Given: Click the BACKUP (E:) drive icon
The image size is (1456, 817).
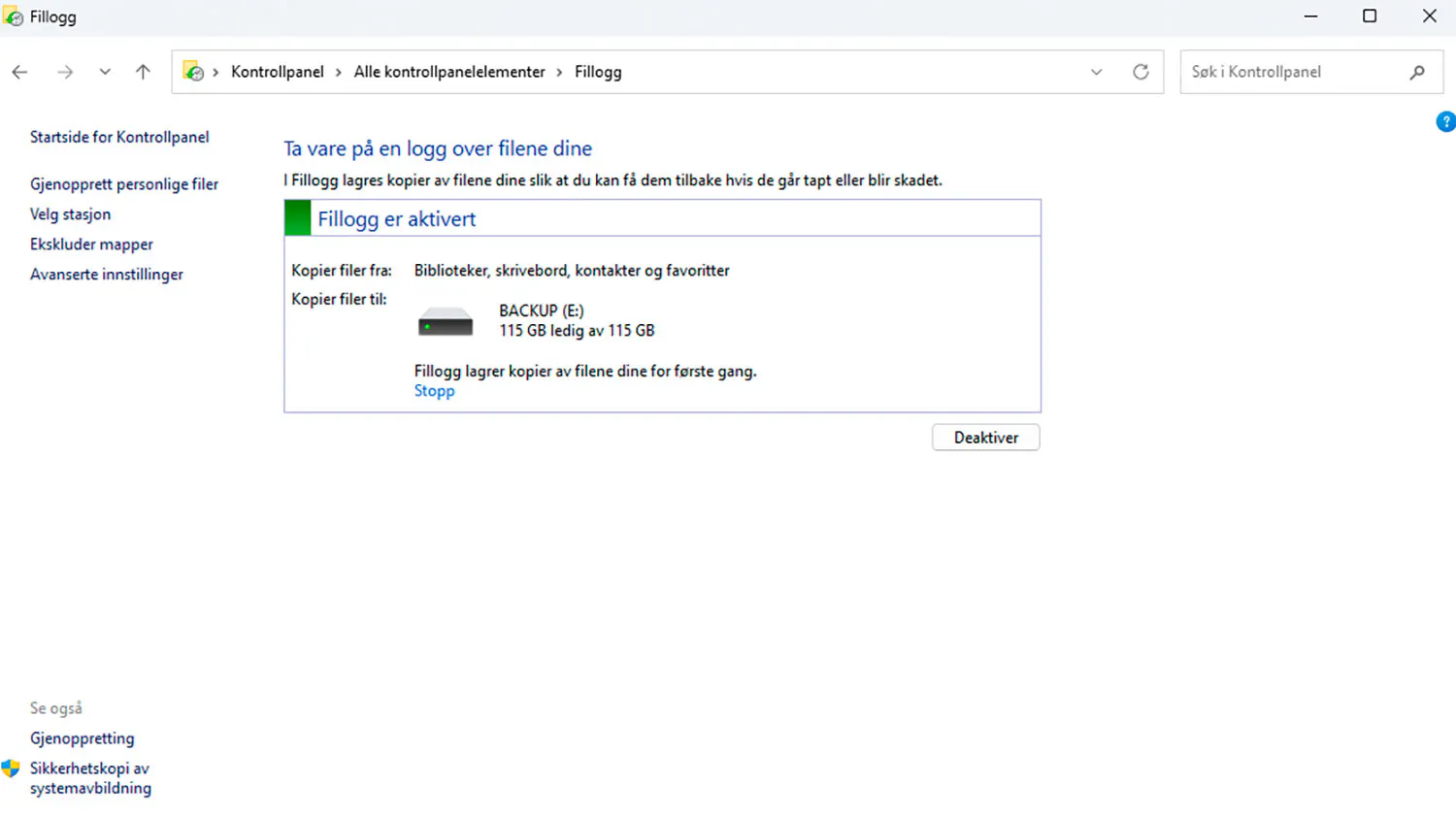Looking at the screenshot, I should pyautogui.click(x=446, y=322).
